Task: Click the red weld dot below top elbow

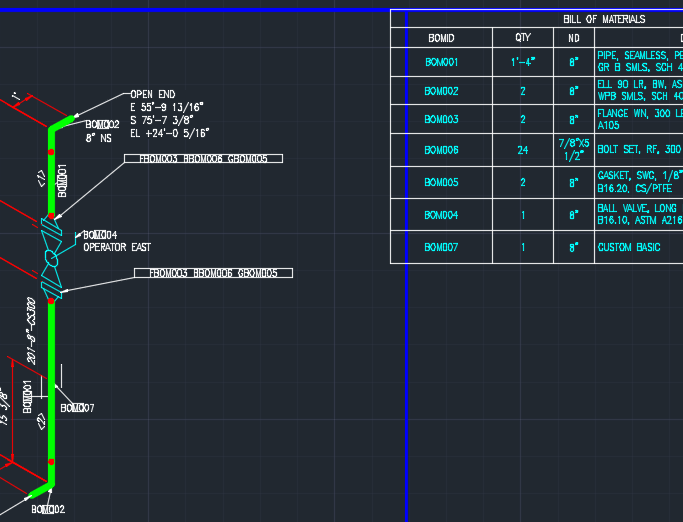Action: click(x=51, y=152)
